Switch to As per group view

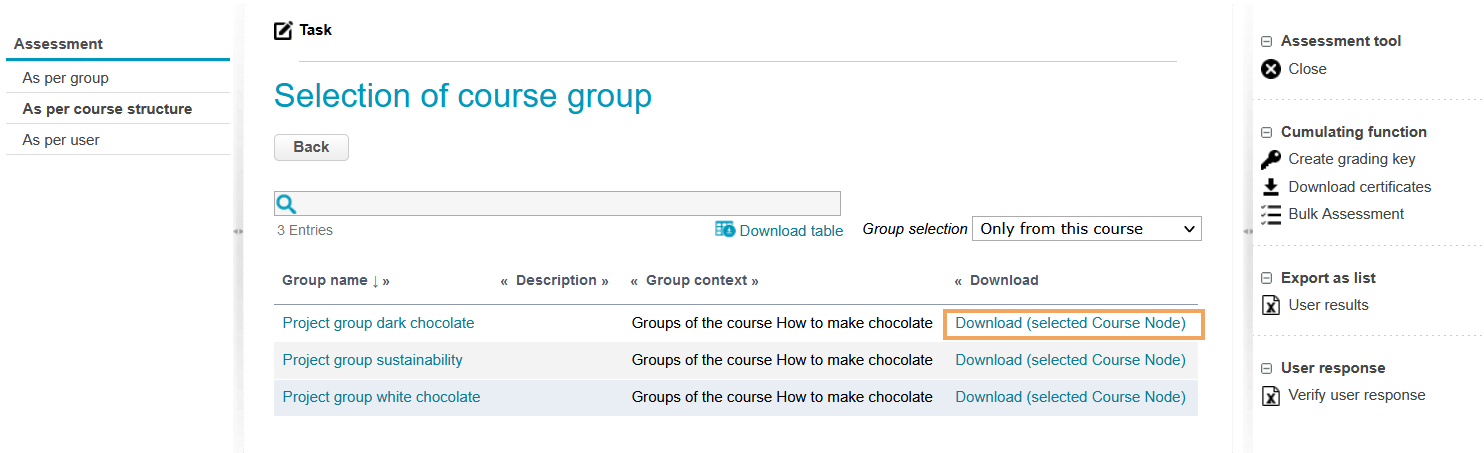point(66,78)
